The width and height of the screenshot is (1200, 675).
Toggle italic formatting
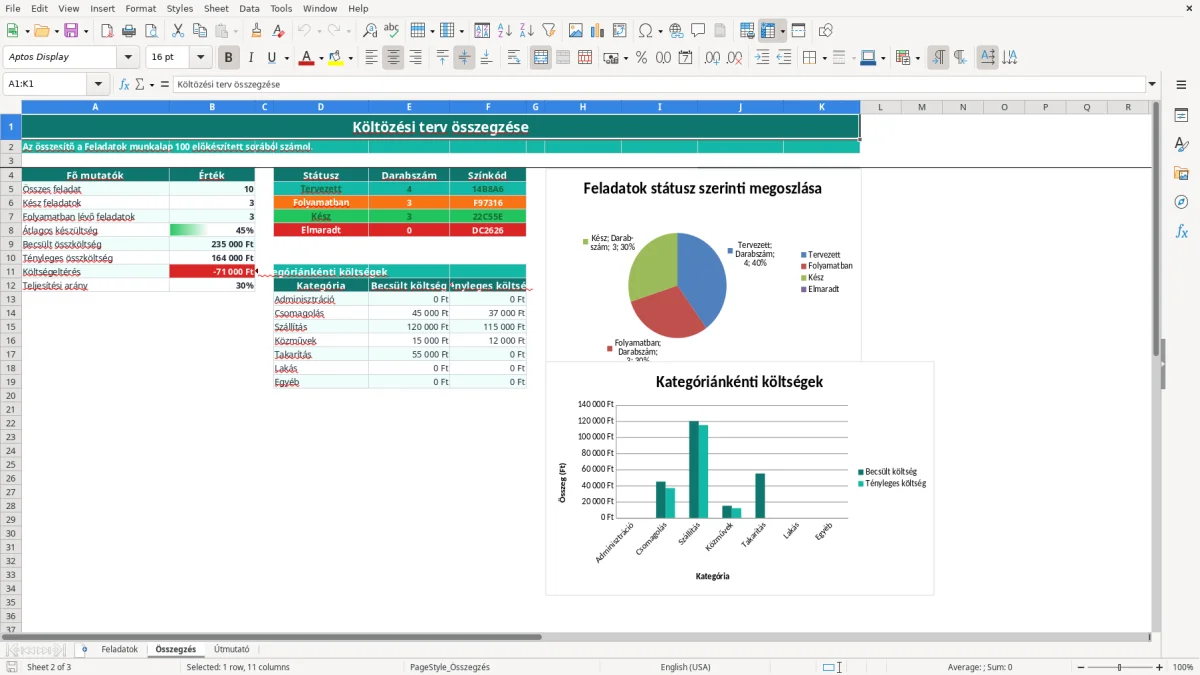(251, 58)
